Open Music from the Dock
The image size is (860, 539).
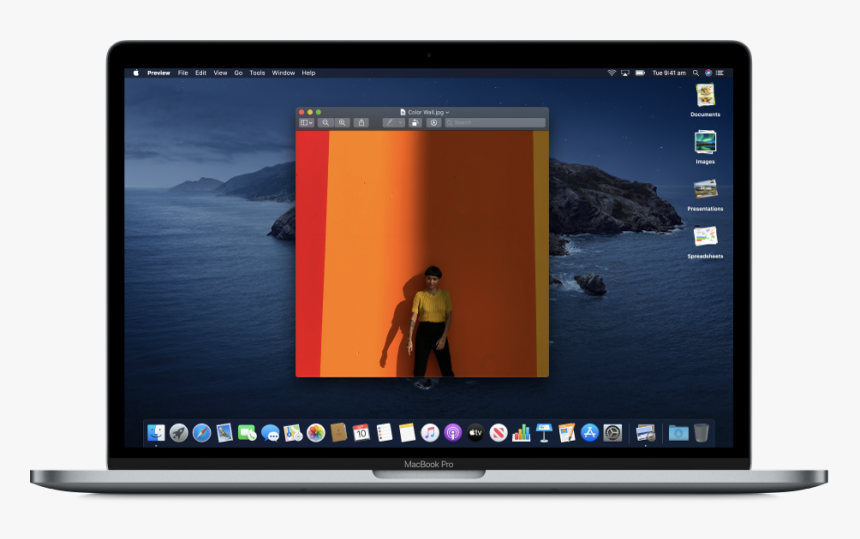pyautogui.click(x=430, y=433)
